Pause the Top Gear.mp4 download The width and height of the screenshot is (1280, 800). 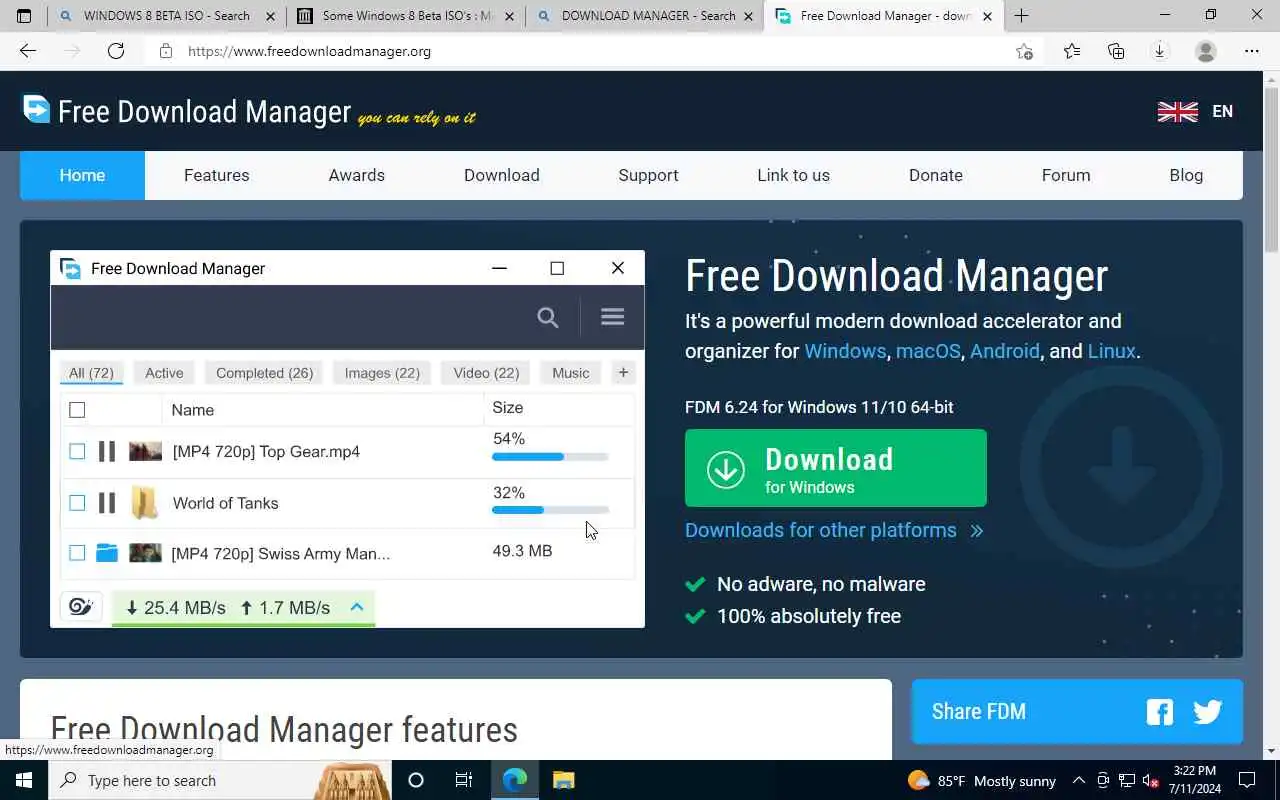[x=107, y=452]
